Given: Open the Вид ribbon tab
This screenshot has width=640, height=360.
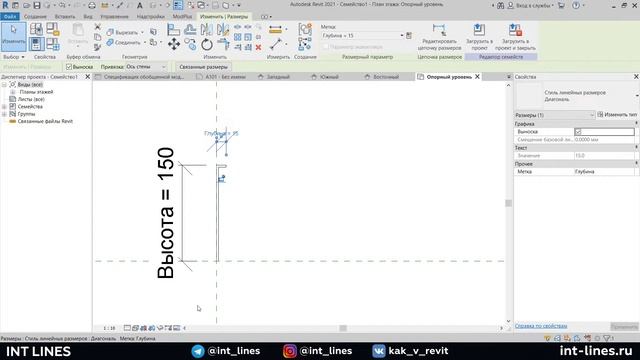Looking at the screenshot, I should (88, 17).
